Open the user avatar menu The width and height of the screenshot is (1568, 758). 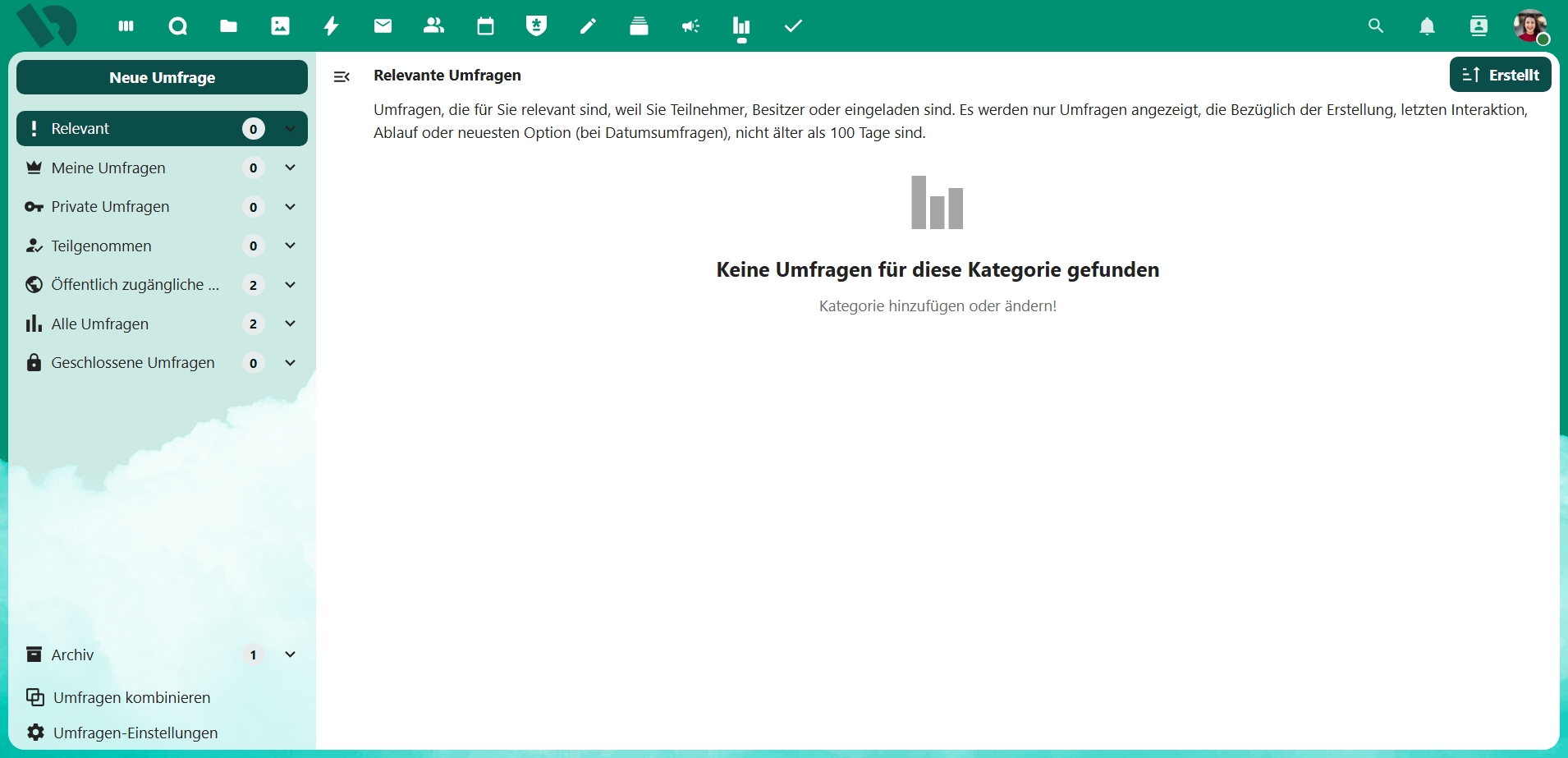tap(1530, 26)
